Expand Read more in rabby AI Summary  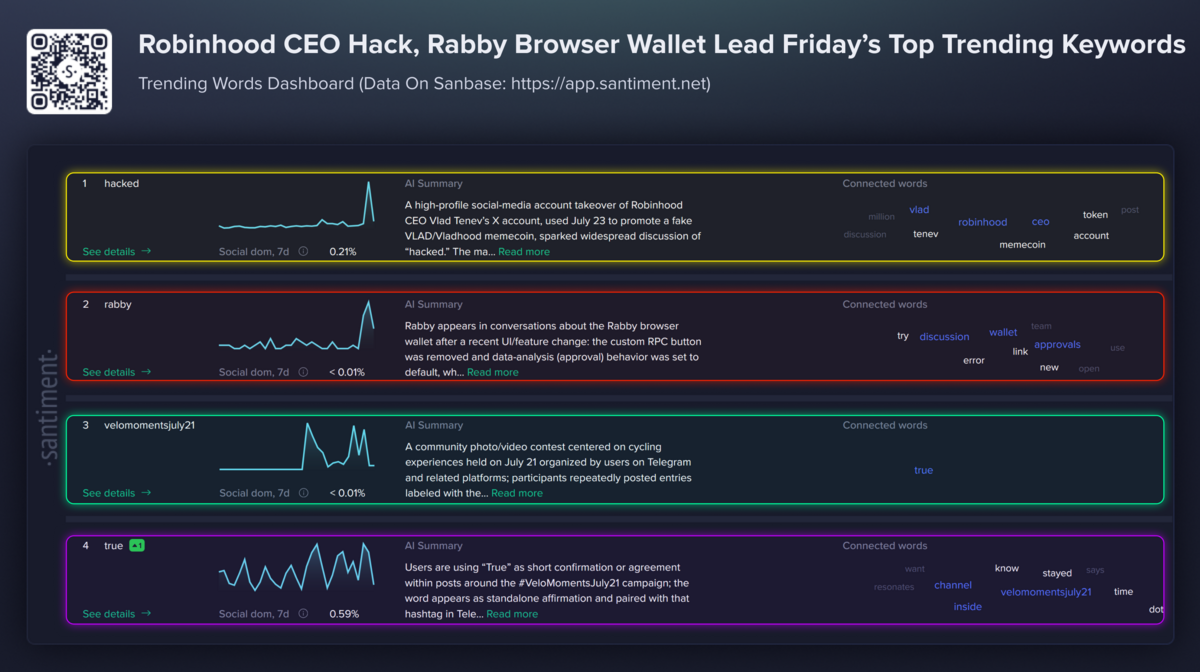pos(493,372)
